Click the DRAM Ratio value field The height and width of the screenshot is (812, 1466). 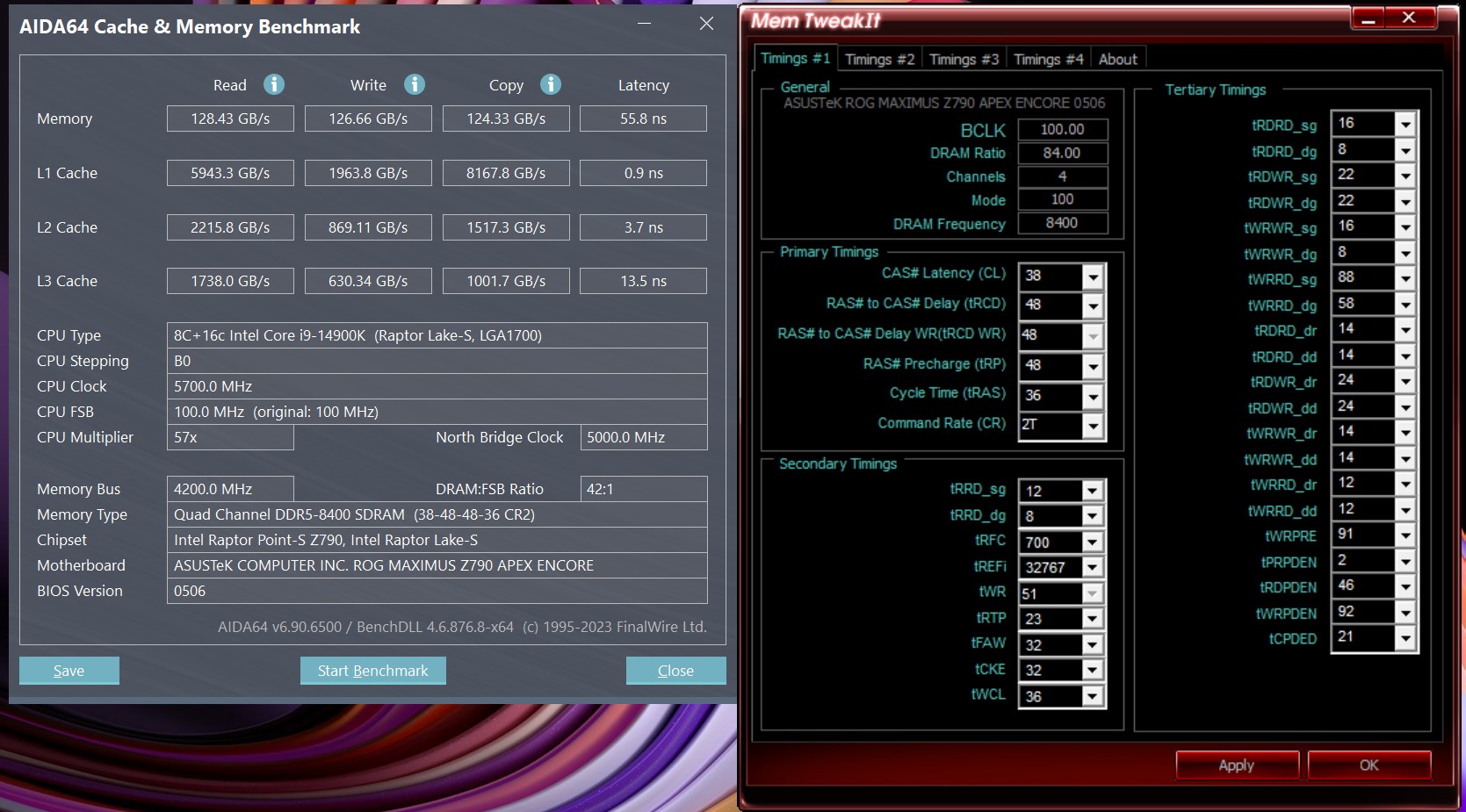(x=1063, y=153)
